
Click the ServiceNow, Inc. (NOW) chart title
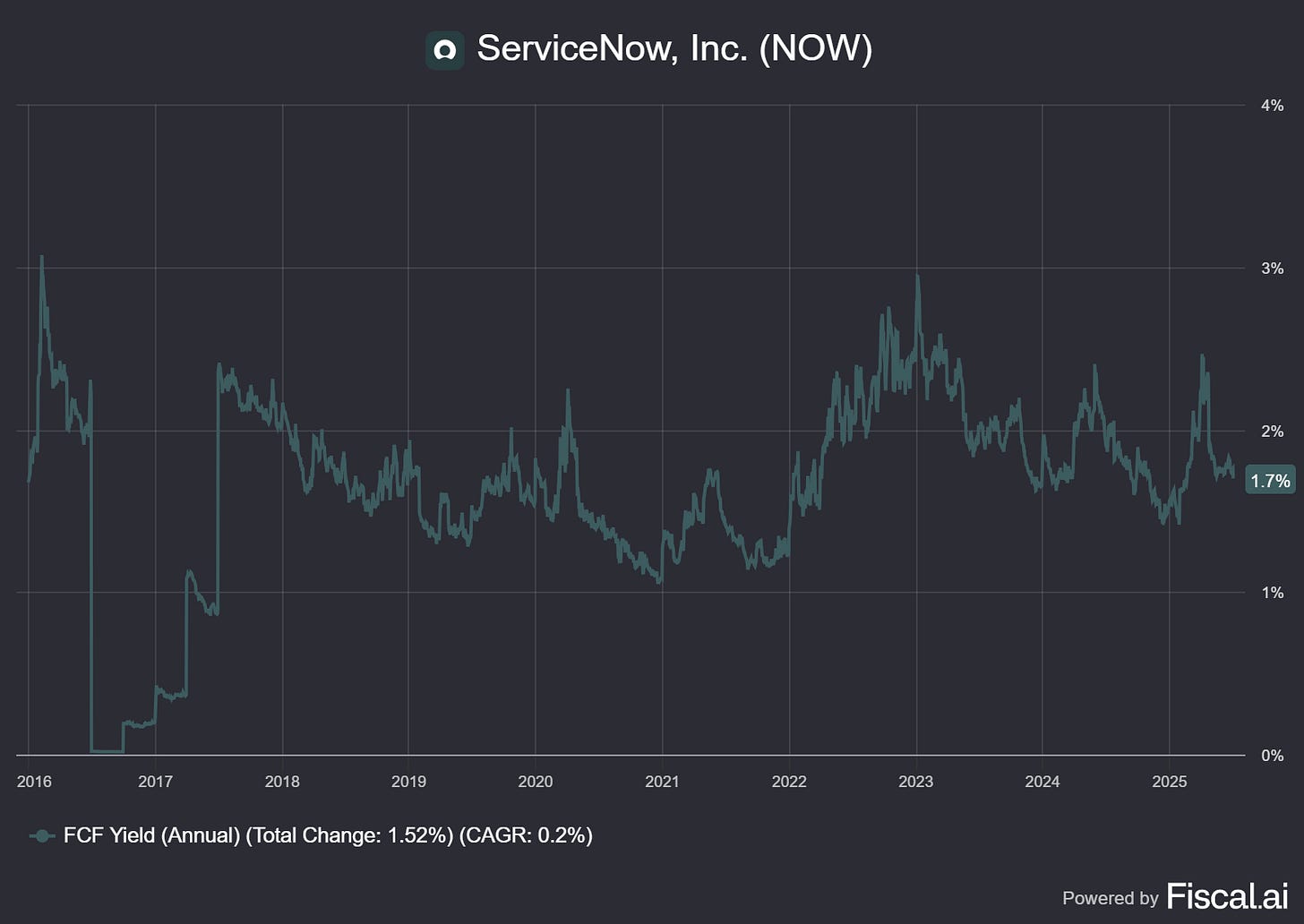click(674, 49)
